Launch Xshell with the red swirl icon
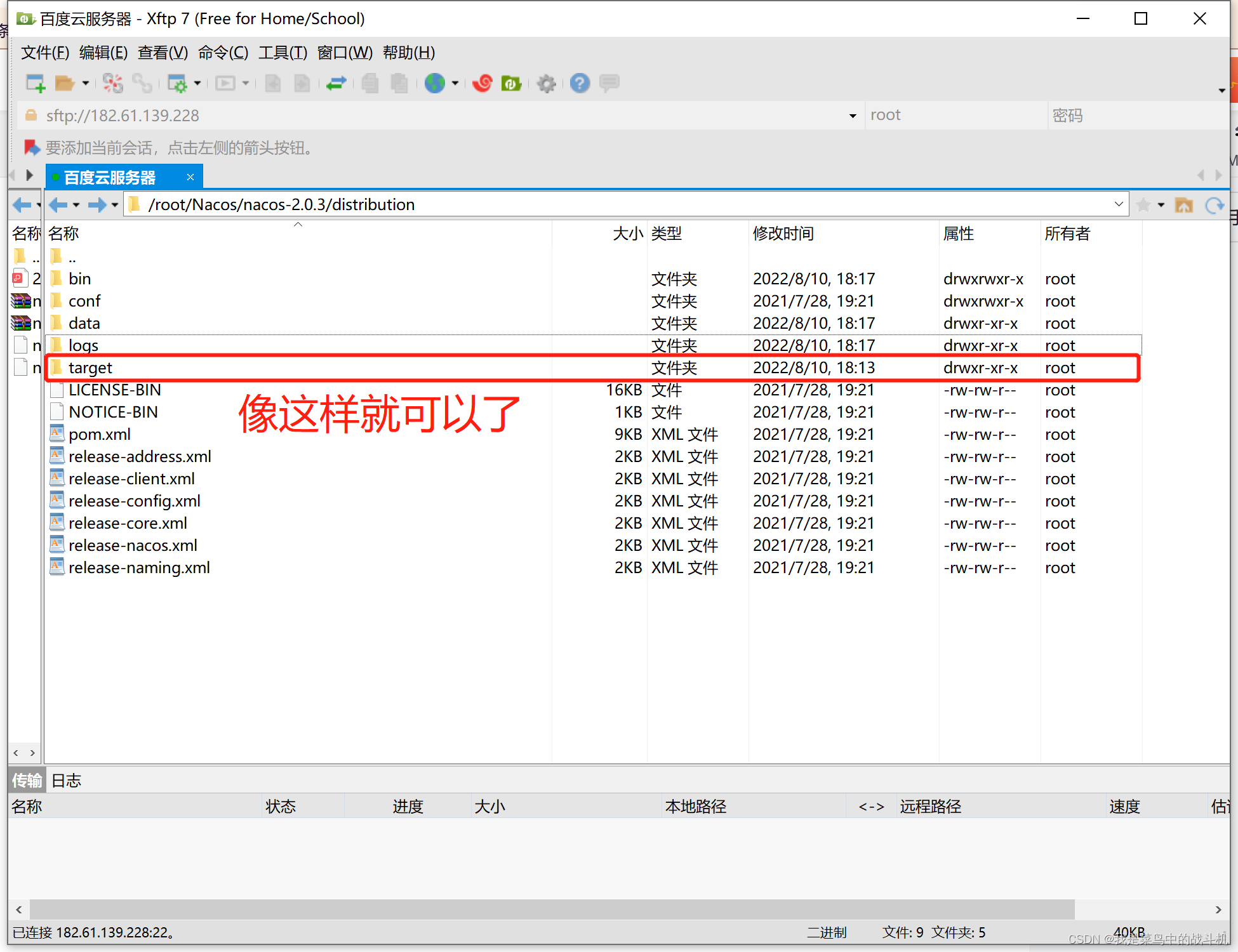 pyautogui.click(x=483, y=83)
